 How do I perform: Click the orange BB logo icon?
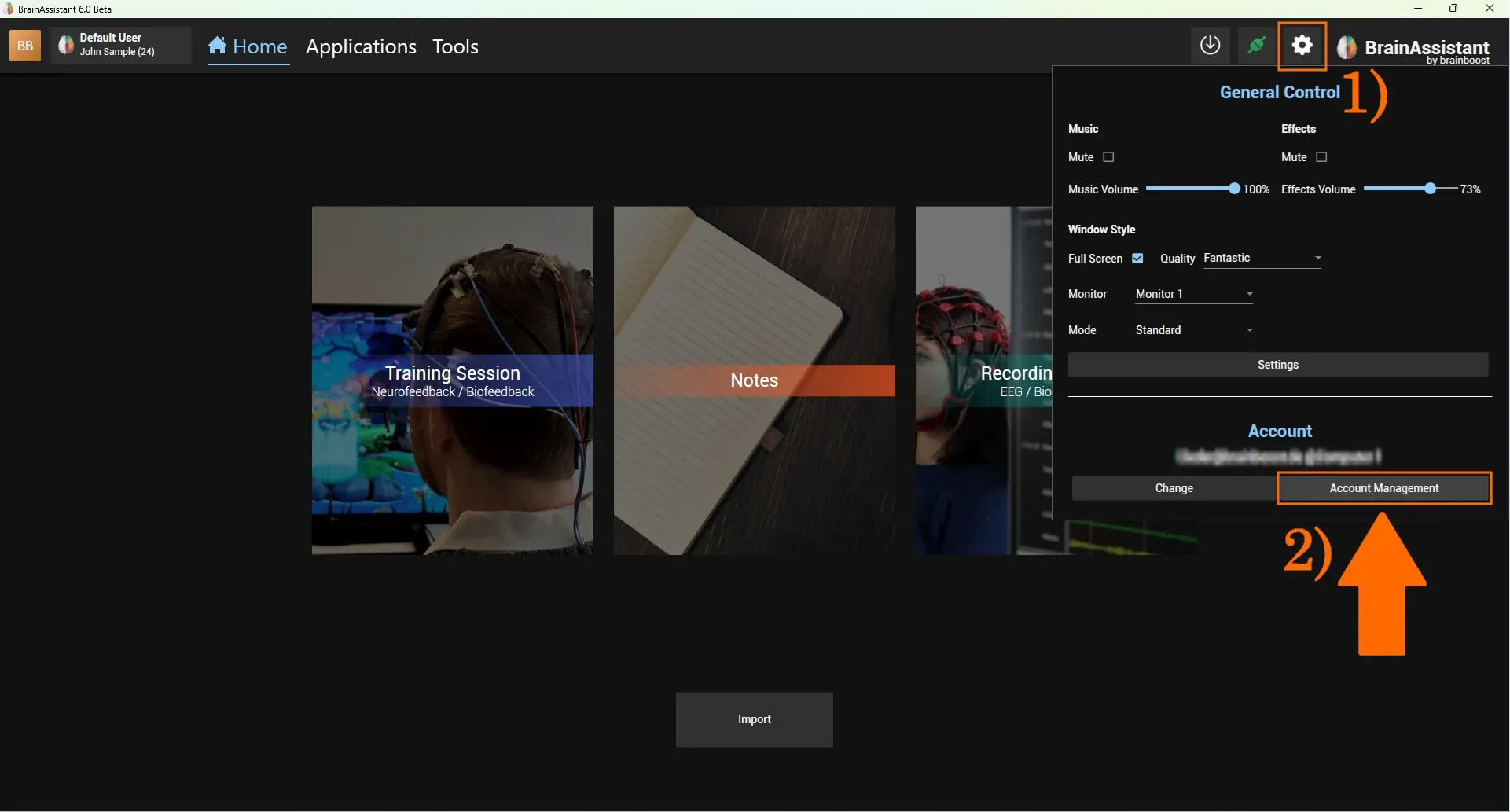(24, 46)
